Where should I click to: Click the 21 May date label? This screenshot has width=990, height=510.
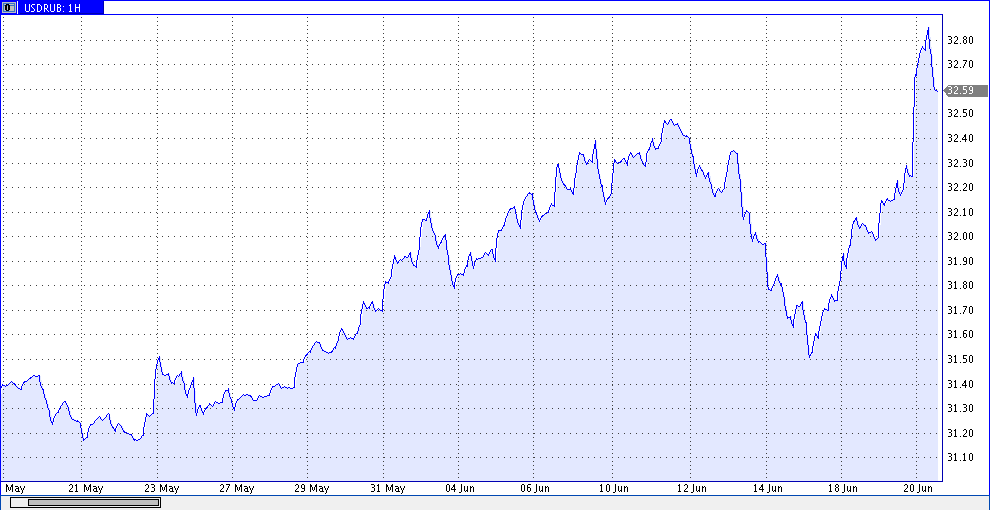85,489
